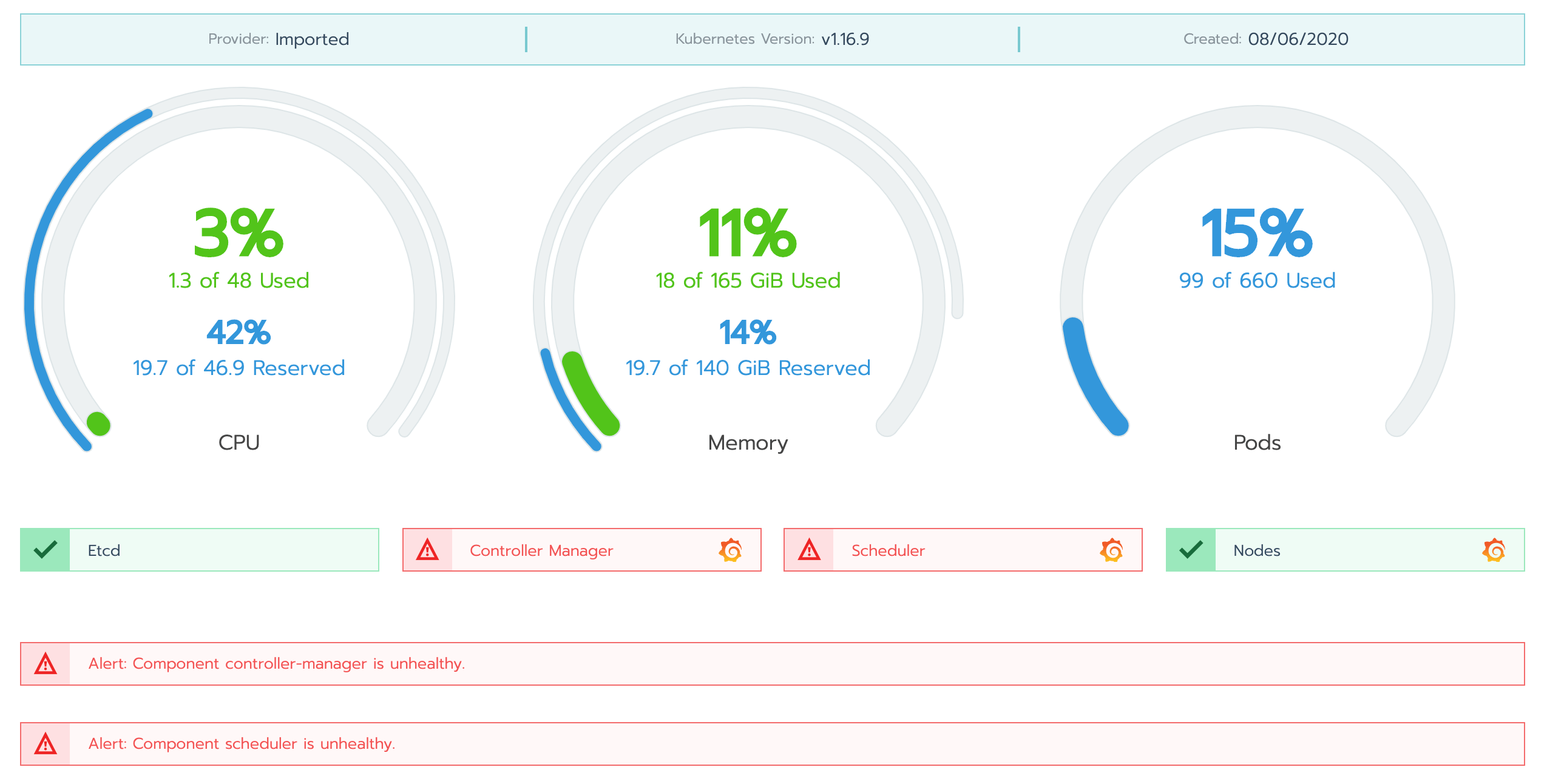Click the Nodes green checkmark icon

click(x=1191, y=550)
